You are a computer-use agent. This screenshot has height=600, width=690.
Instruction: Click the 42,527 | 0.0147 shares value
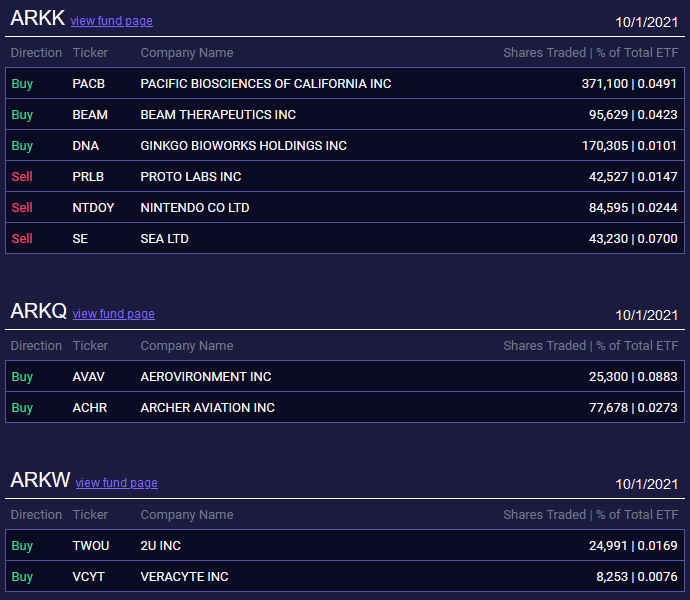(633, 177)
